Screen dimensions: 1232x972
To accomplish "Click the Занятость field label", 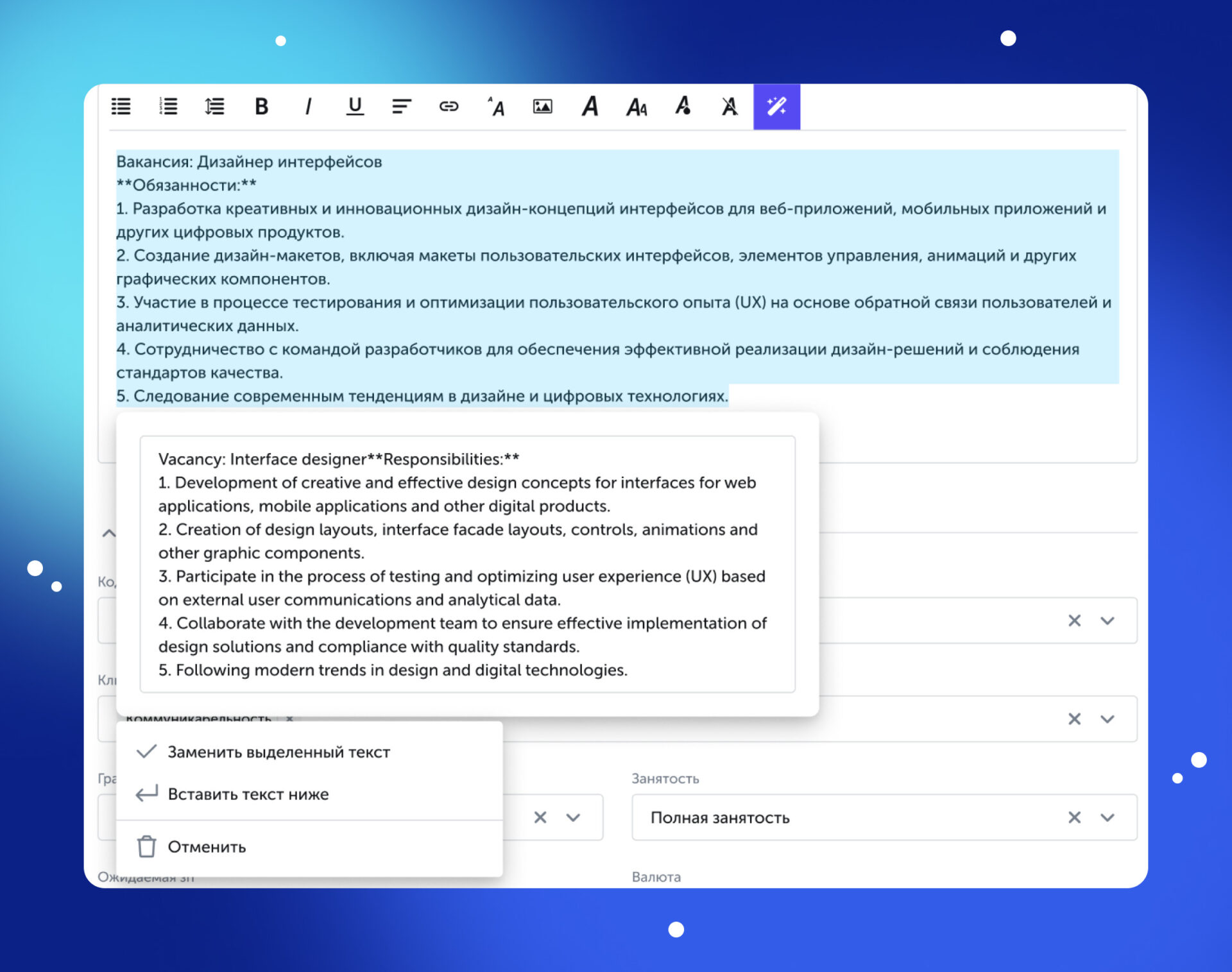I will tap(665, 779).
